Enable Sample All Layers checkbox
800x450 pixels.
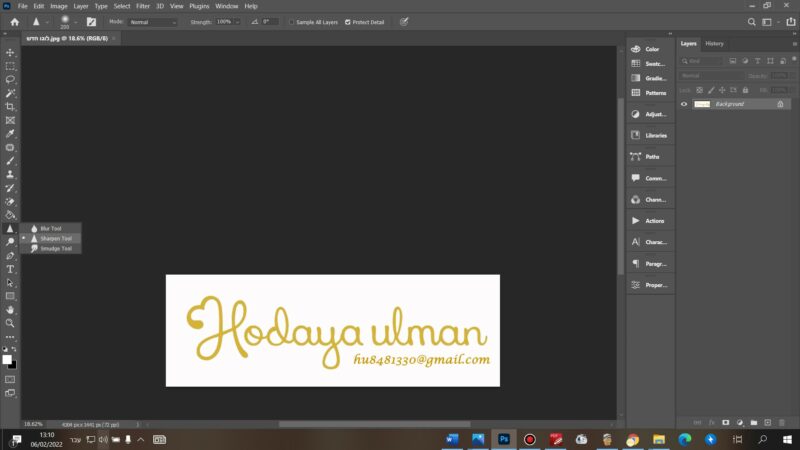[x=291, y=21]
